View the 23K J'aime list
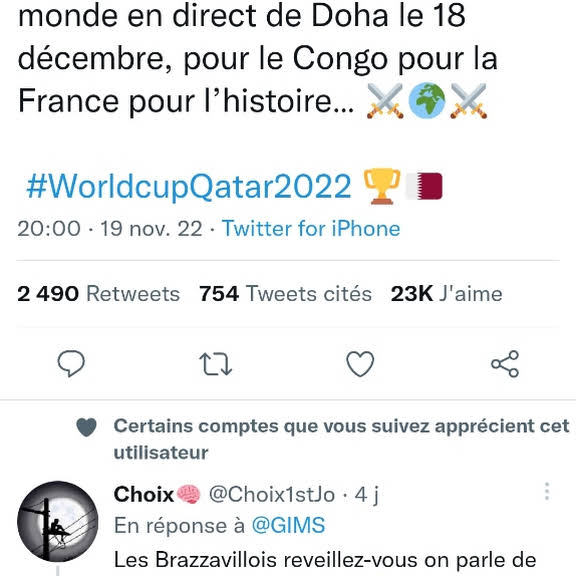Screen dimensions: 576x576 point(446,294)
